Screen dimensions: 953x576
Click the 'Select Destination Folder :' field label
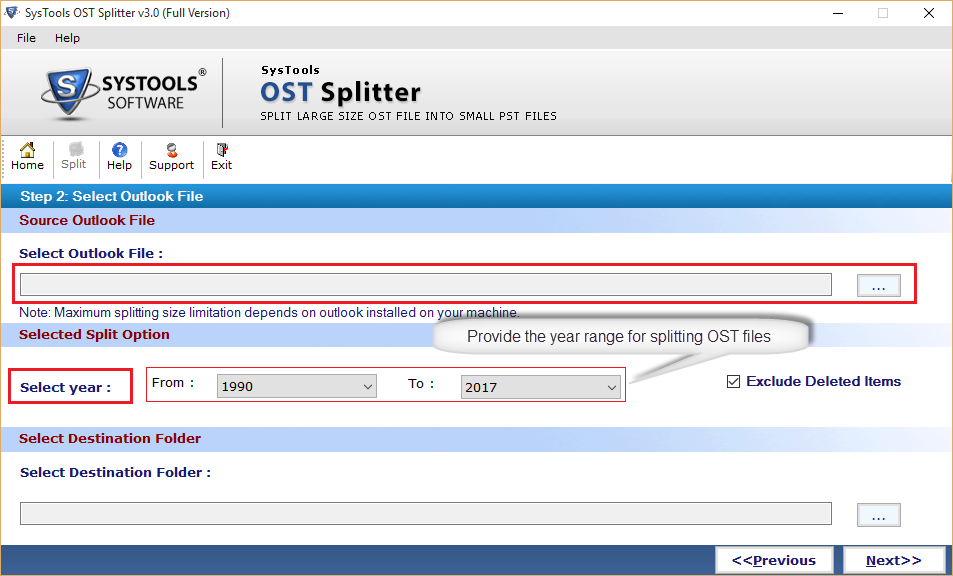click(x=115, y=473)
